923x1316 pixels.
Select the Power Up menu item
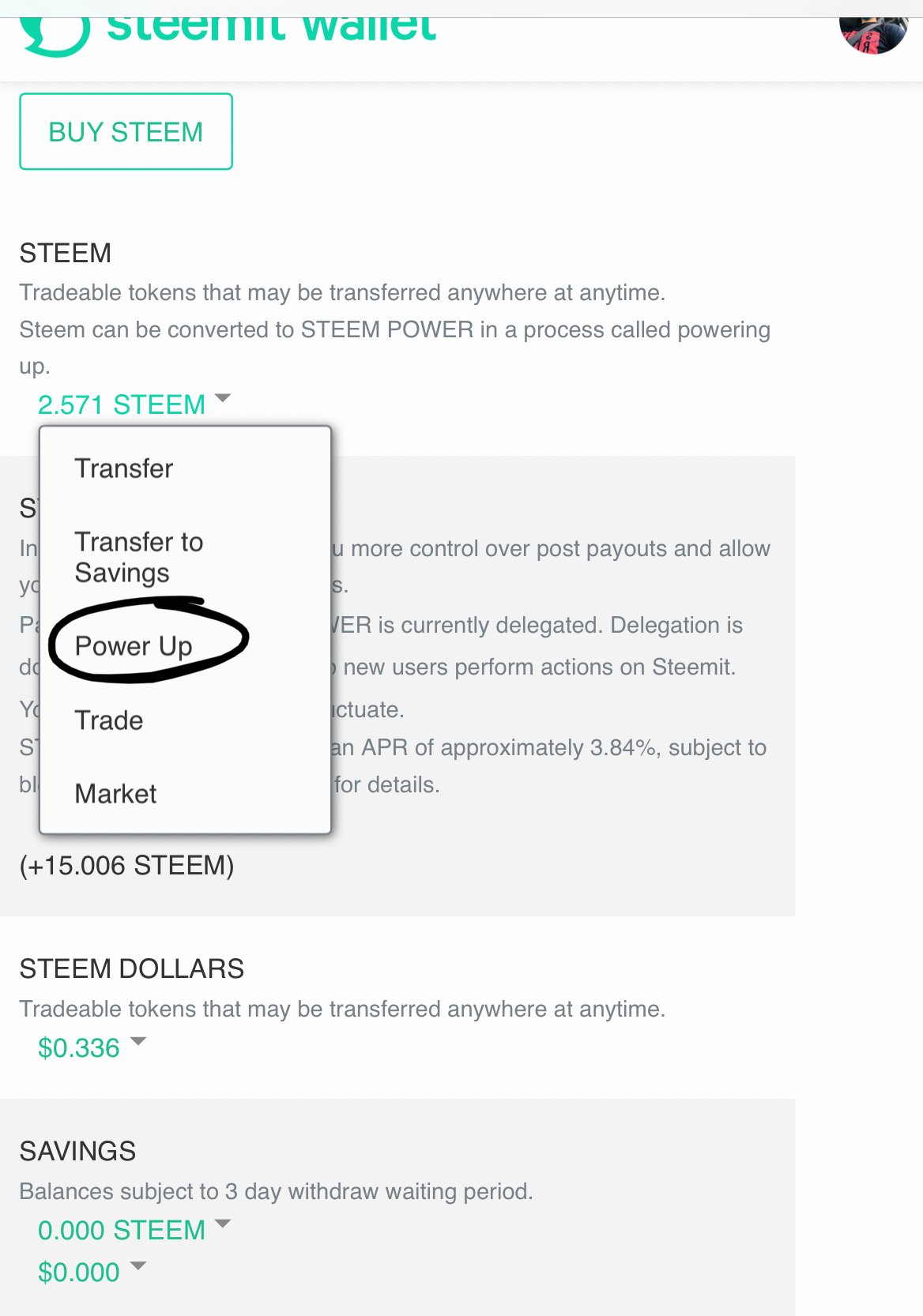pos(134,646)
